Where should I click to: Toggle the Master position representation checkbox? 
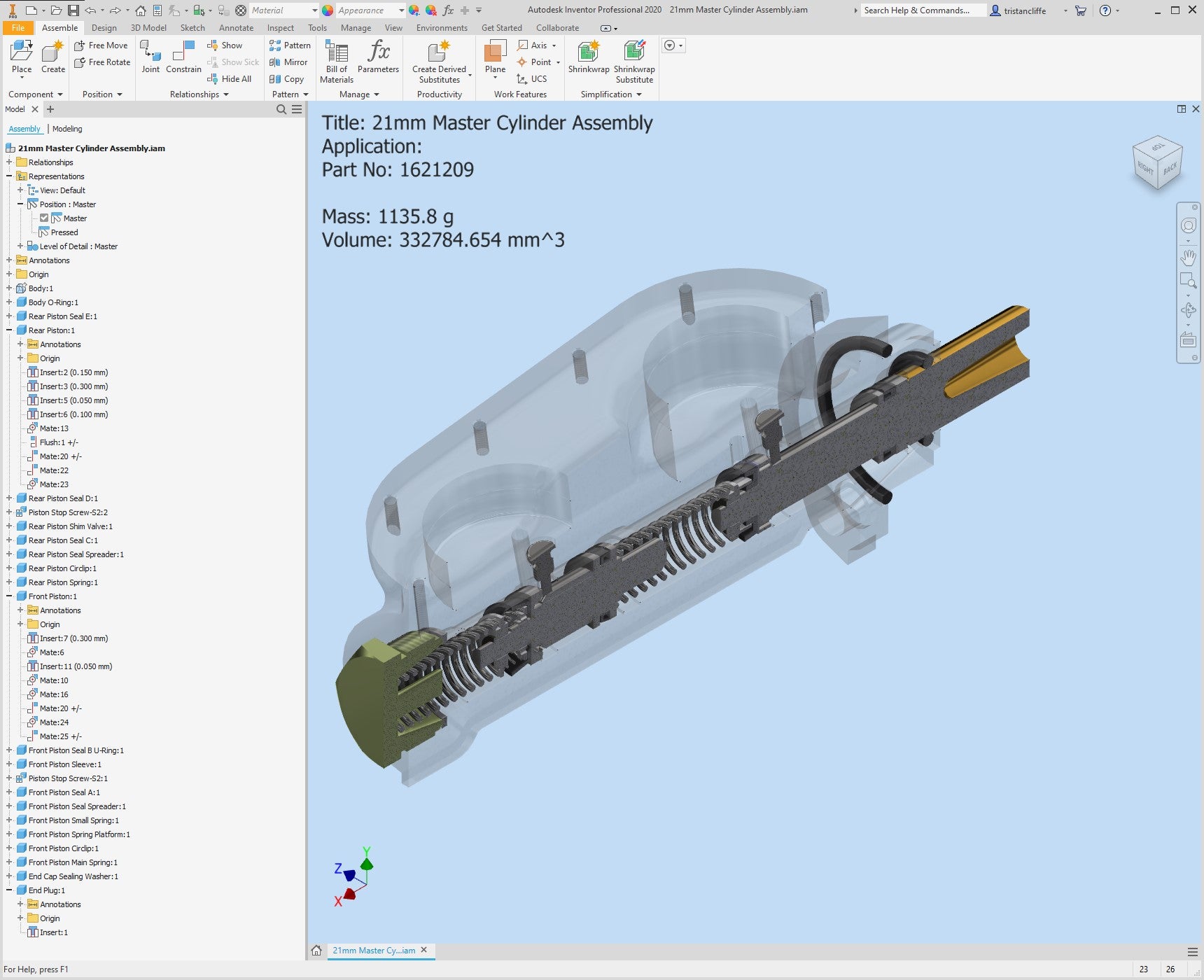[x=44, y=218]
